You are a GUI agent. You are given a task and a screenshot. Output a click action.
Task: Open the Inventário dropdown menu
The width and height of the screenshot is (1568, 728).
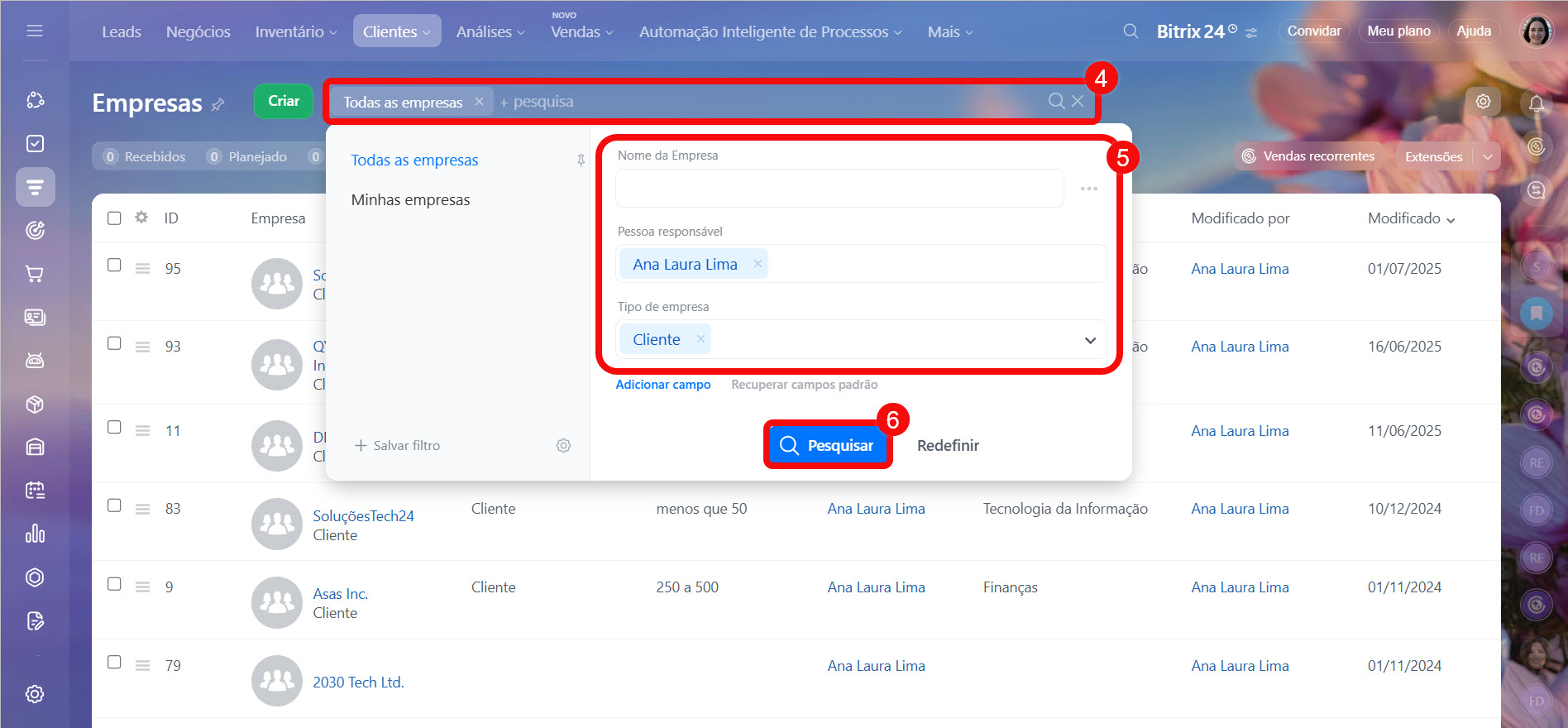pyautogui.click(x=296, y=31)
